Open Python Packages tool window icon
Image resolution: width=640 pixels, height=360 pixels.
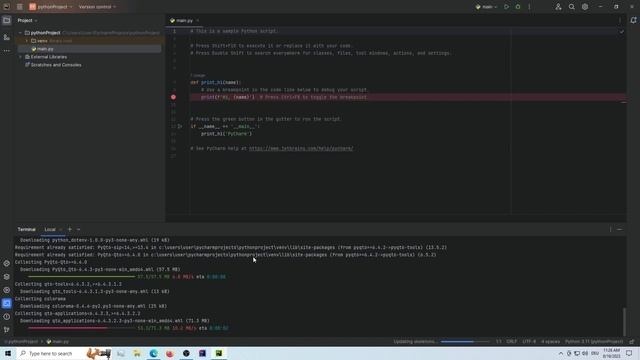click(7, 264)
